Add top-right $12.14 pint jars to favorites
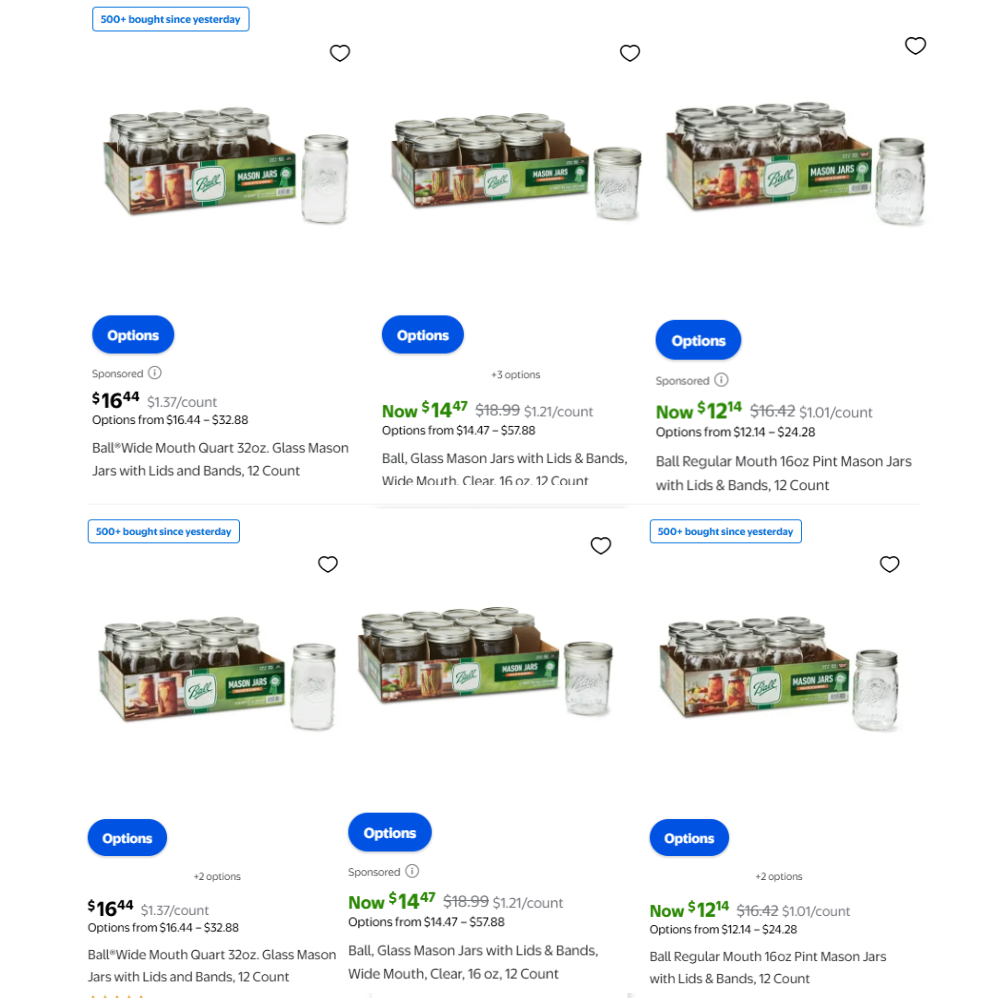Screen dimensions: 1000x1000 [x=915, y=46]
